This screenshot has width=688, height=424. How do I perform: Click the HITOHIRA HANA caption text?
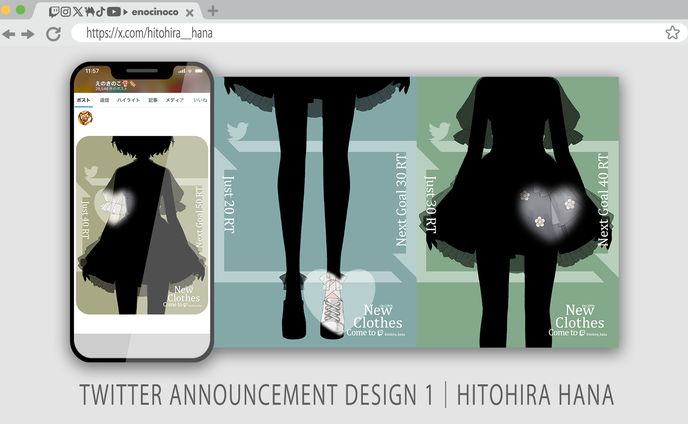(535, 395)
